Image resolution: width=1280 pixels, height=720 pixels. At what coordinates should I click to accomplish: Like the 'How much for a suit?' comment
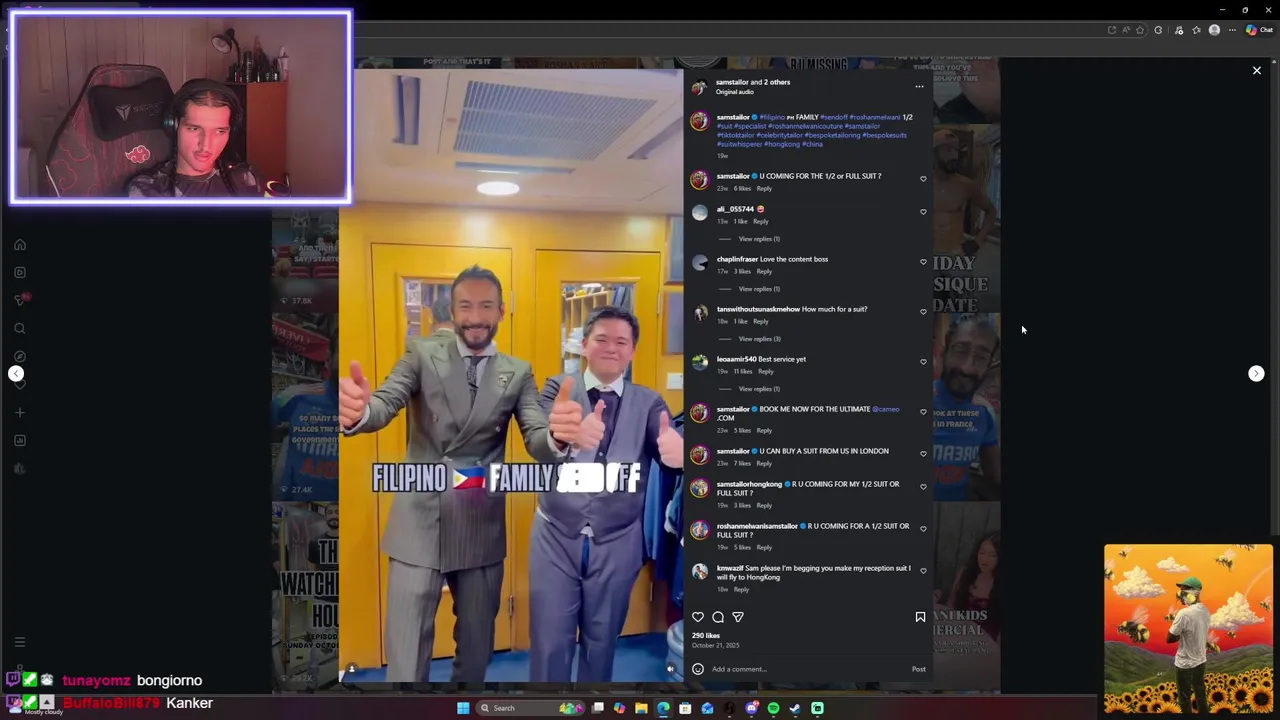(923, 312)
